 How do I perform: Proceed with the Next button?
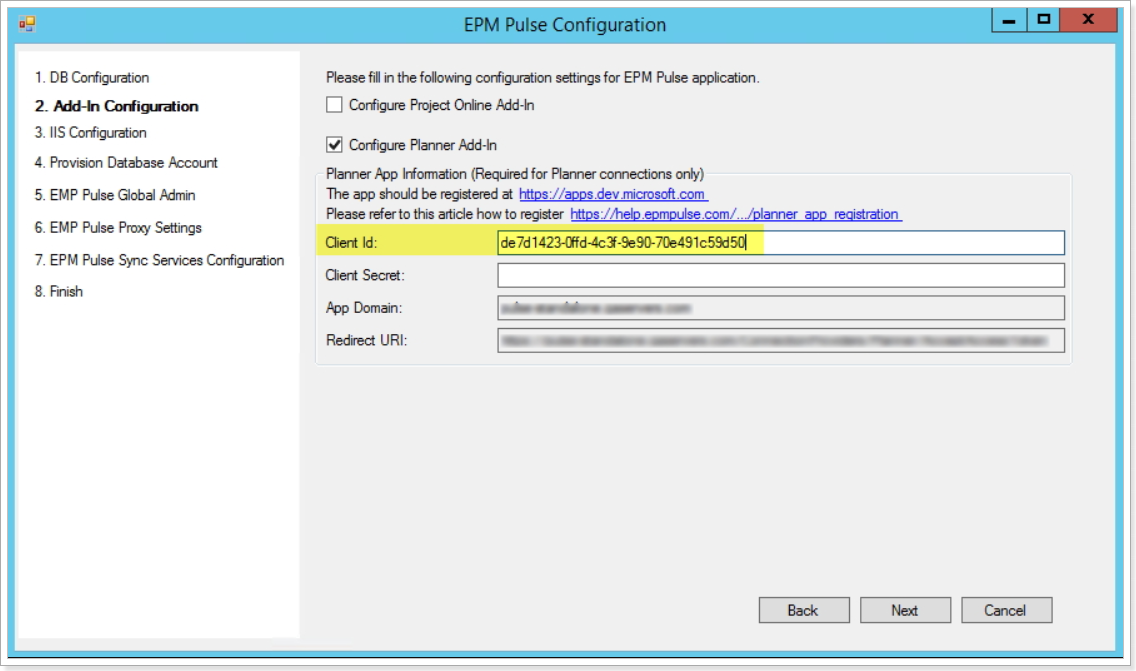(x=905, y=610)
